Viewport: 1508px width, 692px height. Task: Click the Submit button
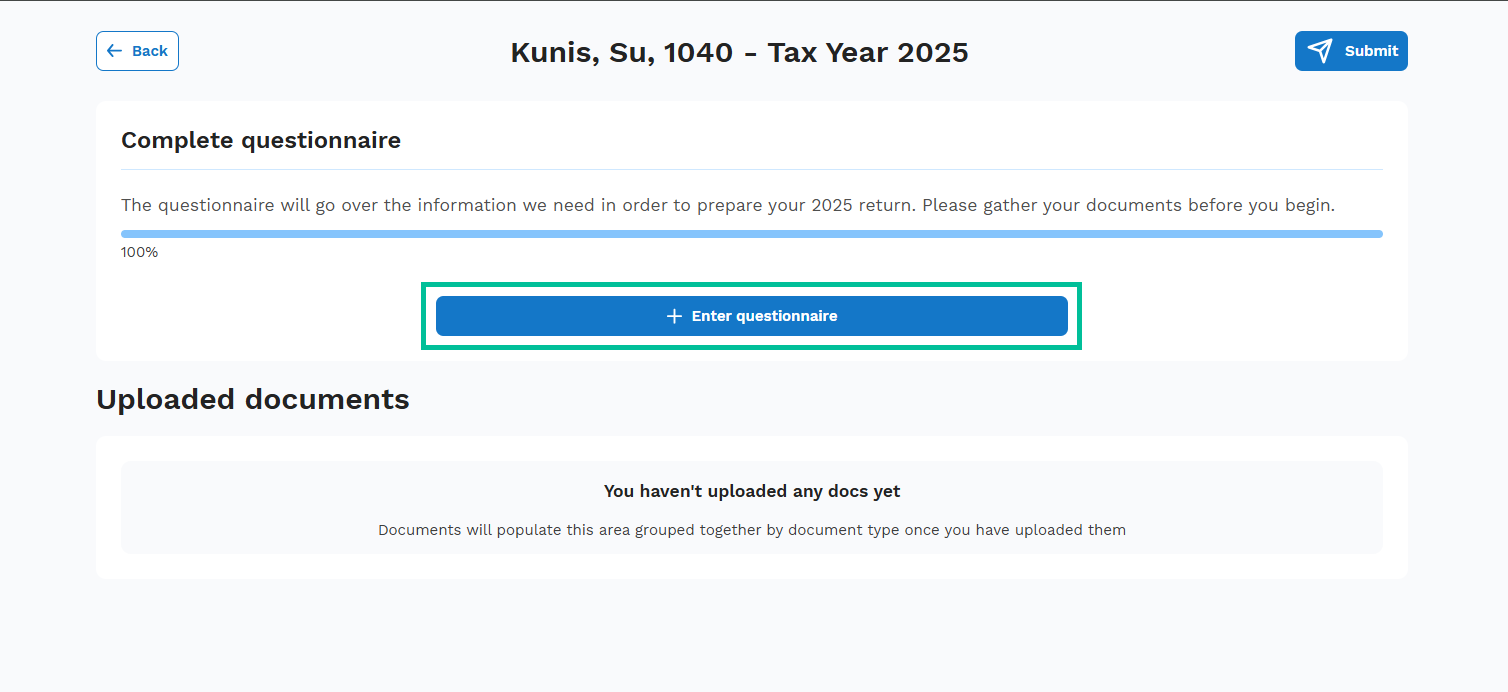pos(1351,50)
